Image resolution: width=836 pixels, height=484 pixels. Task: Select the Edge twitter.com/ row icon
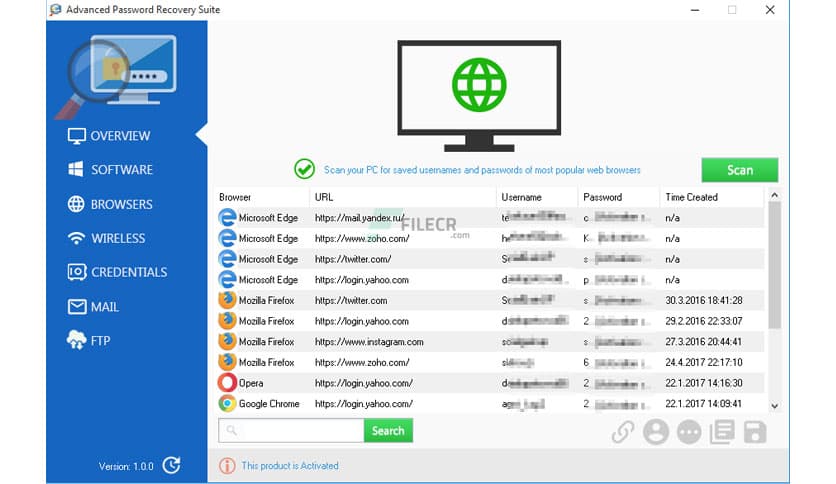[227, 259]
